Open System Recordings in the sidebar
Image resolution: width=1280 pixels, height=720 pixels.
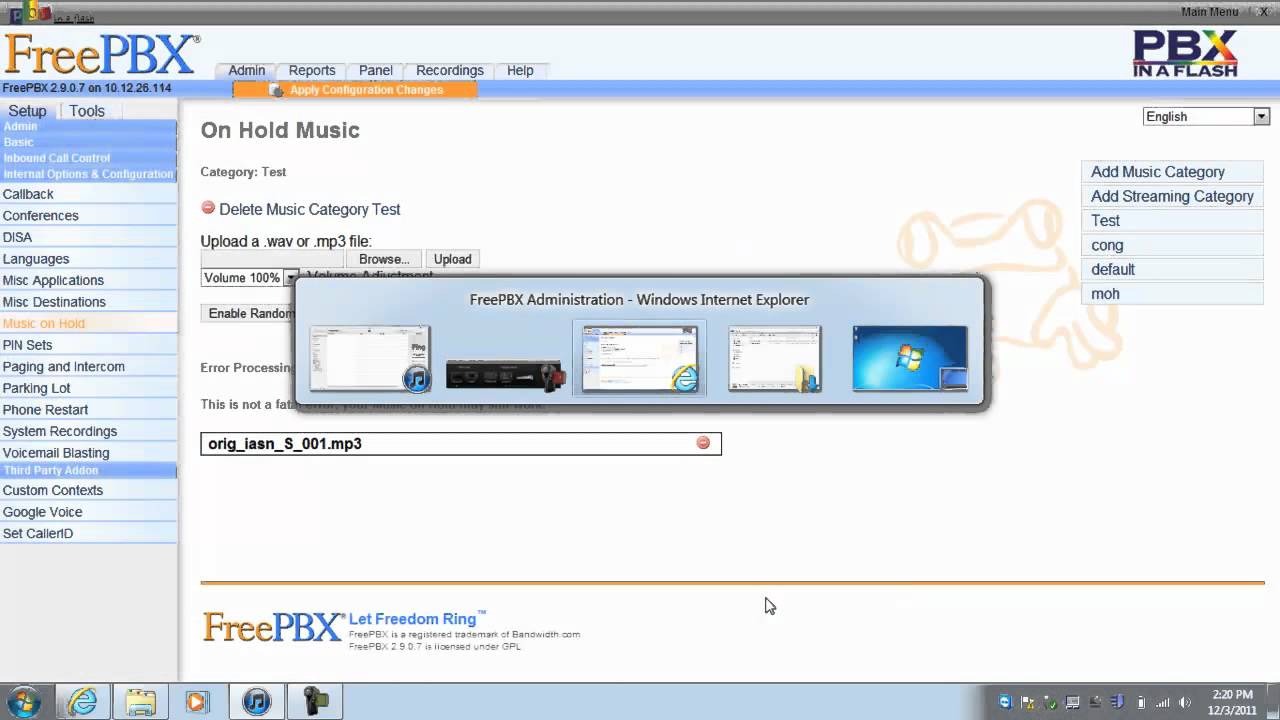[88, 432]
